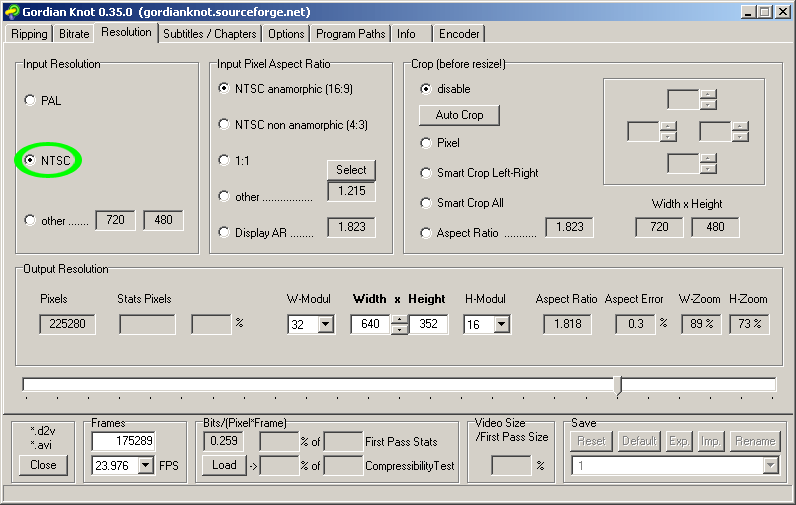Select 'other' pixel aspect ratio option
This screenshot has width=796, height=505.
224,196
